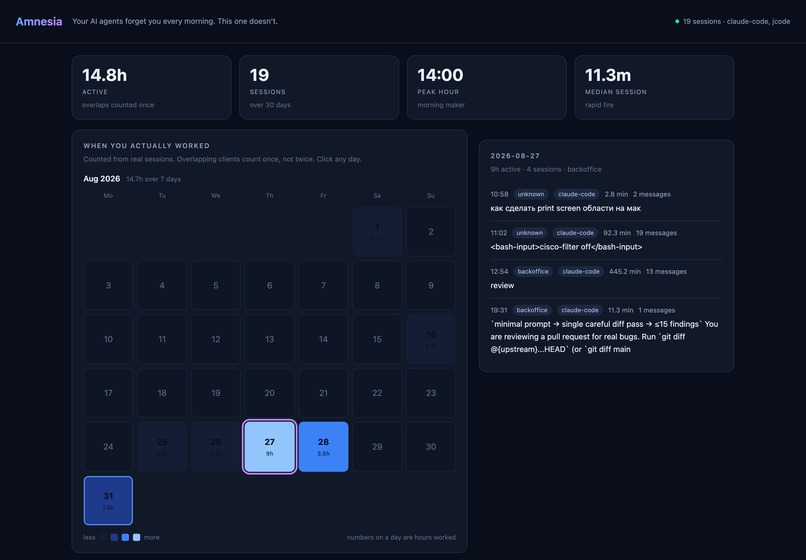Open the 14.8h Active stat card
806x560 pixels.
point(152,87)
